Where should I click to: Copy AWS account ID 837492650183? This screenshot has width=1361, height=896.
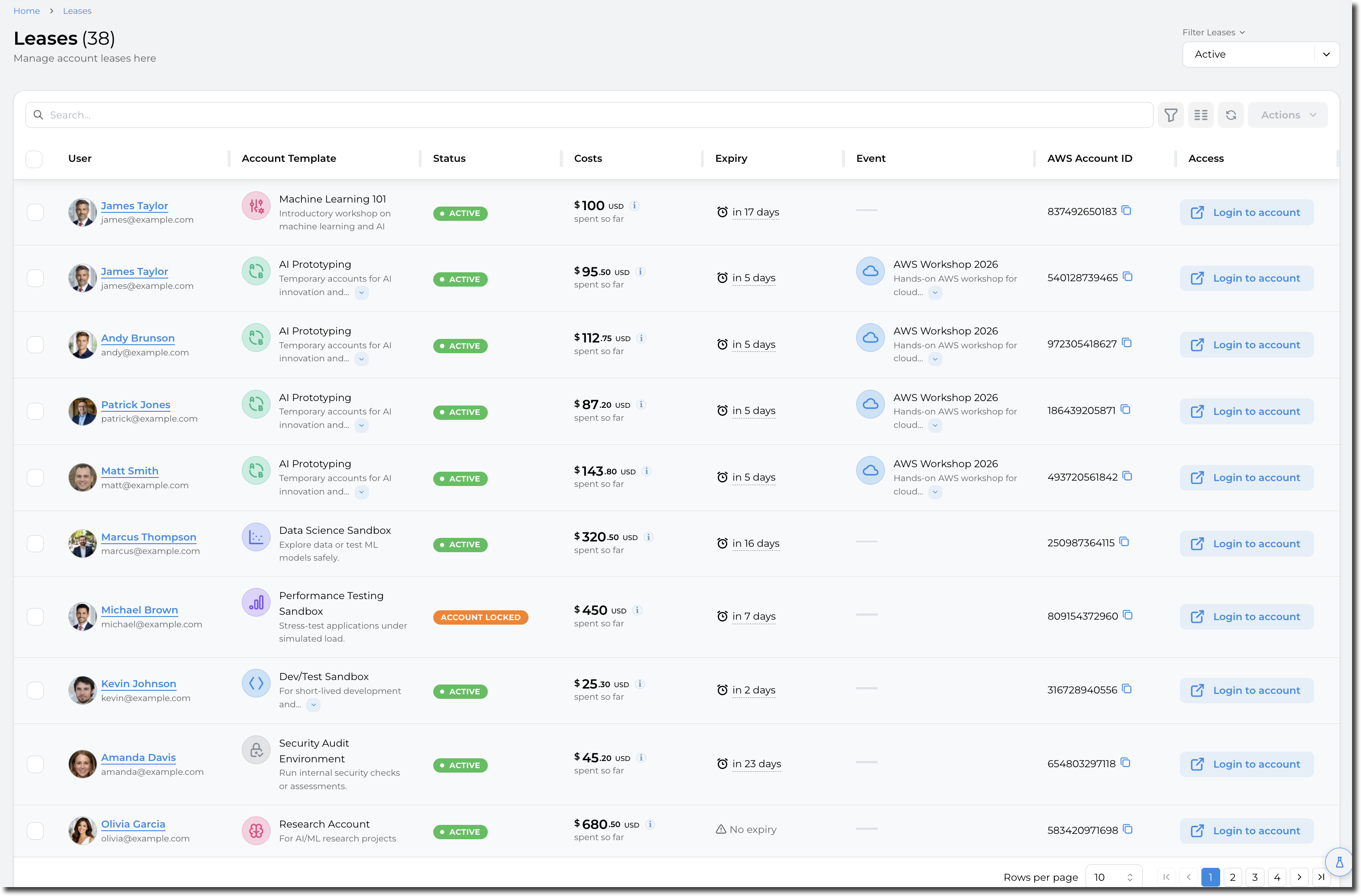1127,211
